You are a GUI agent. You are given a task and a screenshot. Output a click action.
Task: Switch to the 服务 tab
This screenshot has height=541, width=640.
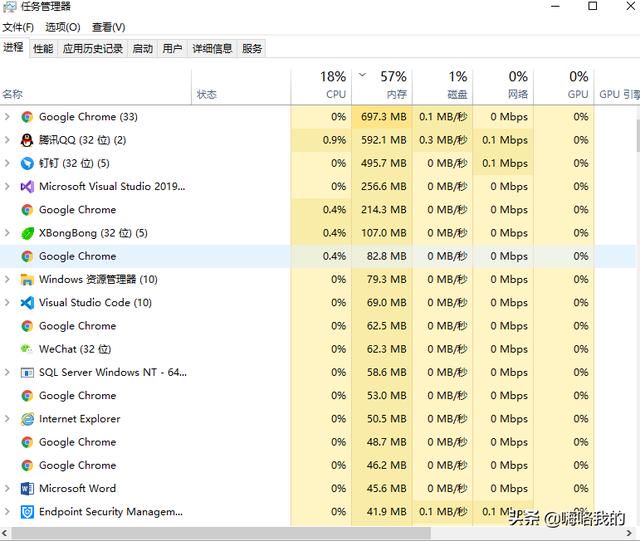pyautogui.click(x=251, y=49)
